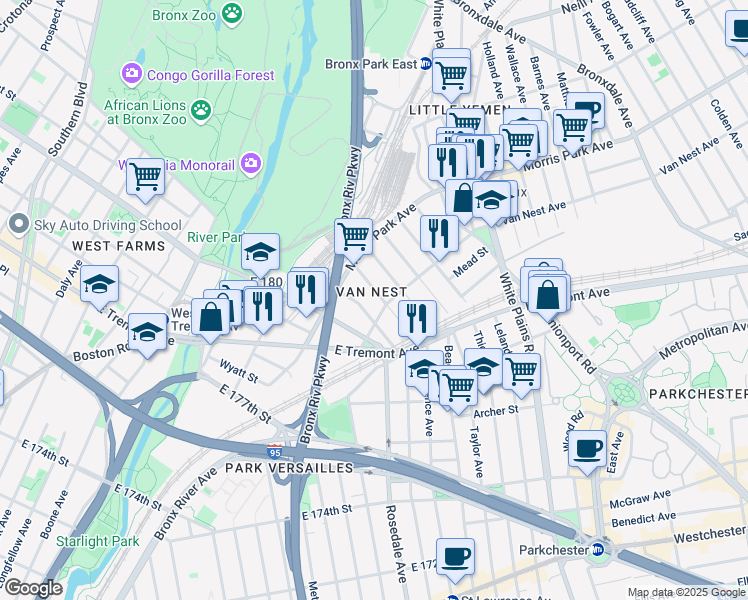Select the PARK VERSAILLES neighborhood label
Screen dimensions: 748x600
(x=289, y=468)
